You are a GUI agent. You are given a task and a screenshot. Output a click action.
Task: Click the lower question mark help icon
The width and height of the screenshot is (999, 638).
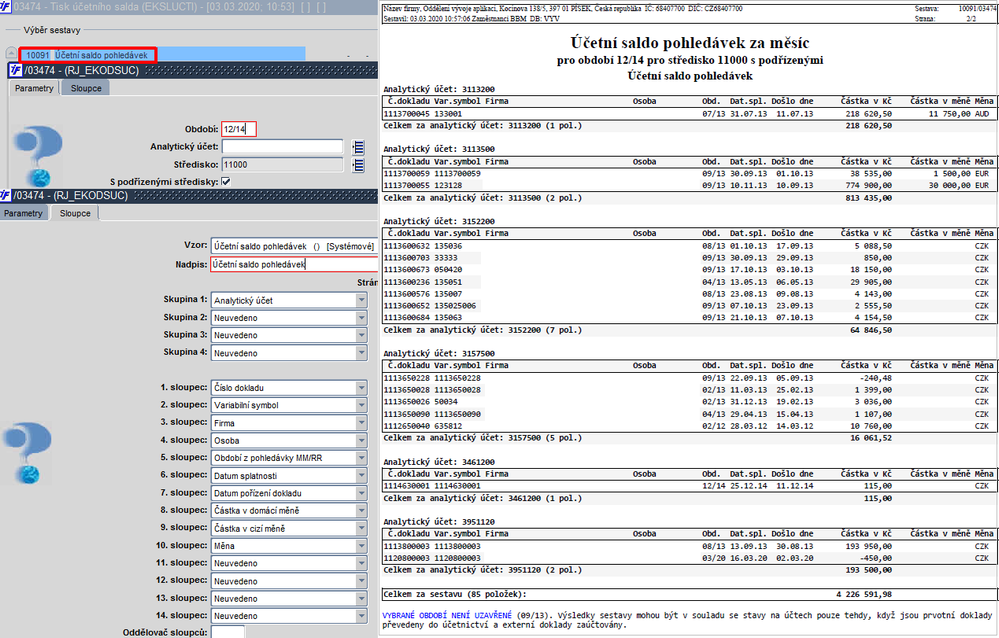click(27, 452)
